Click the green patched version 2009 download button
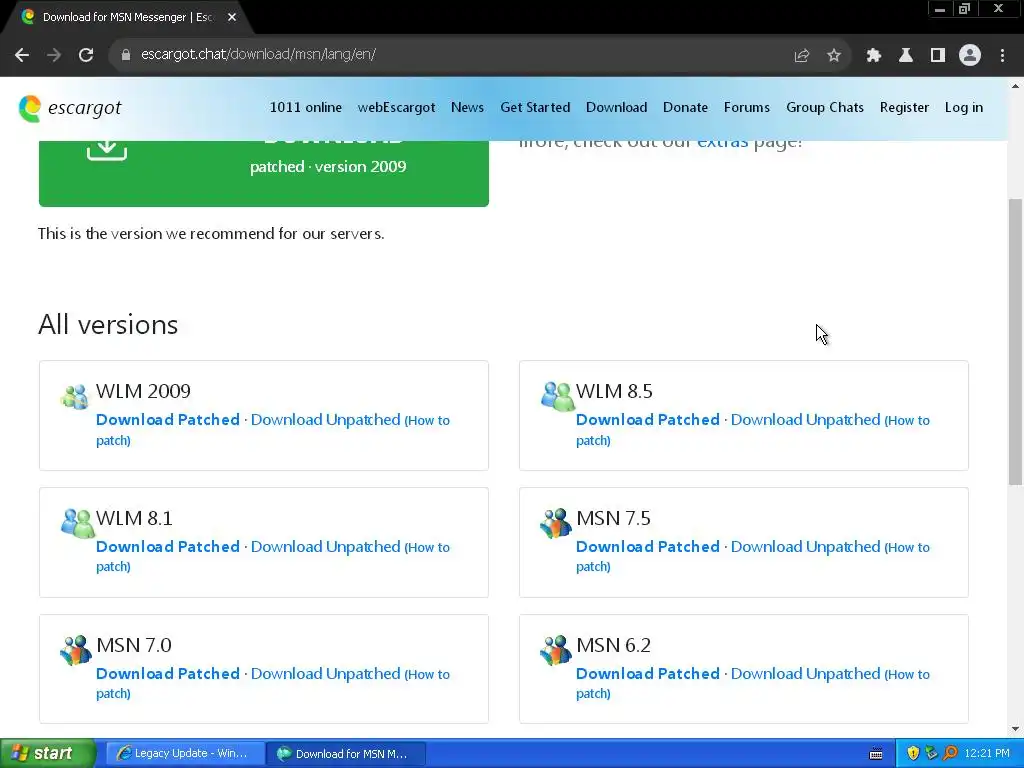The width and height of the screenshot is (1024, 768). (x=264, y=173)
